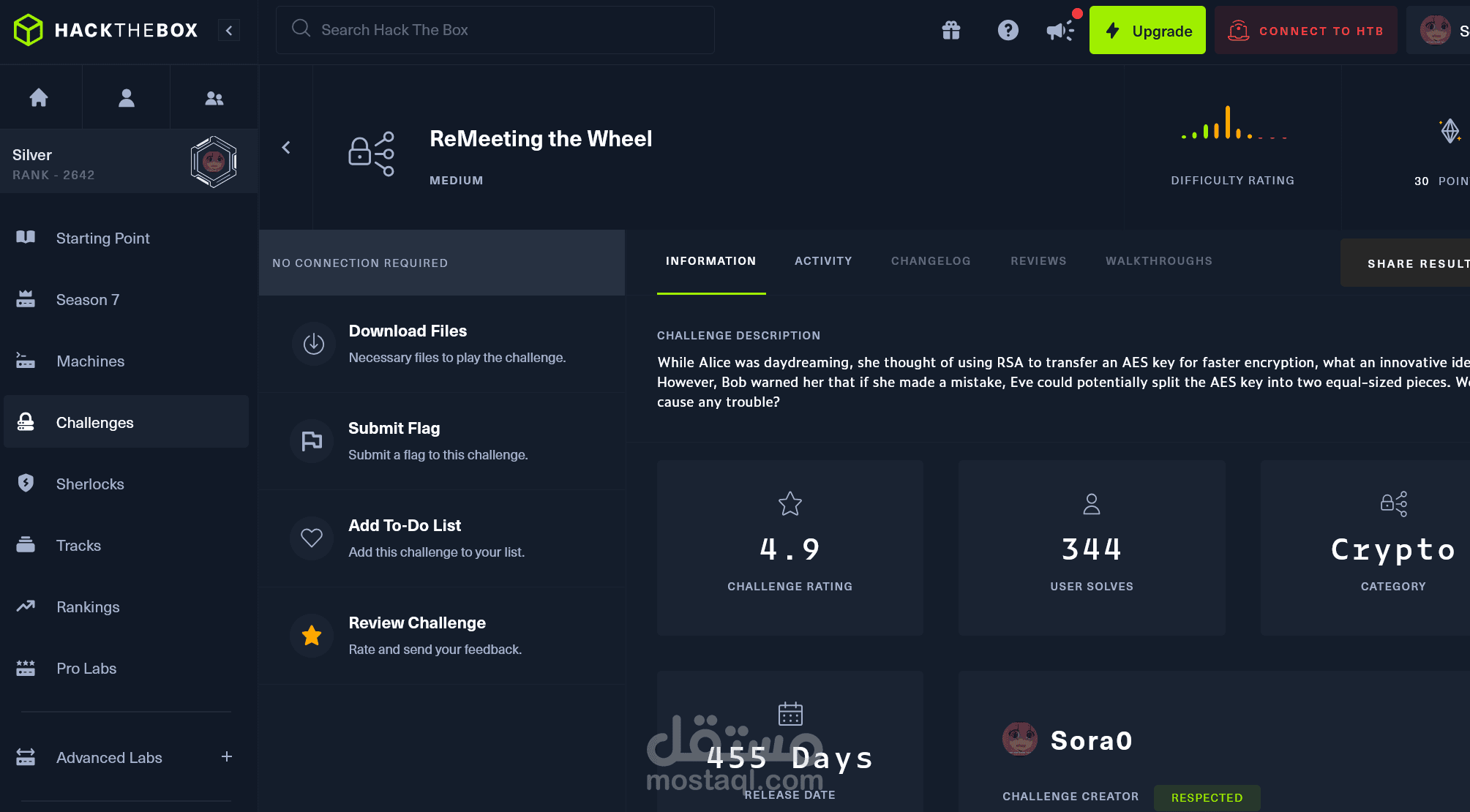Go to the home icon in sidebar
This screenshot has width=1470, height=812.
(39, 97)
